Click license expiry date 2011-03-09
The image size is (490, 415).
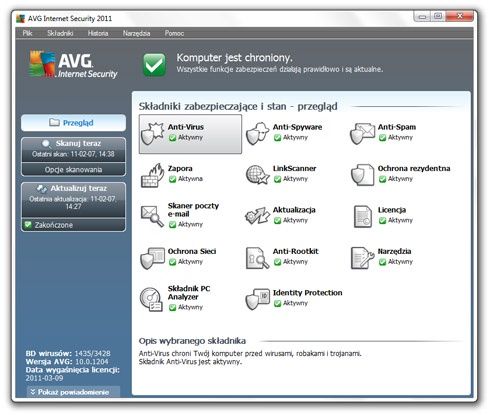[44, 378]
